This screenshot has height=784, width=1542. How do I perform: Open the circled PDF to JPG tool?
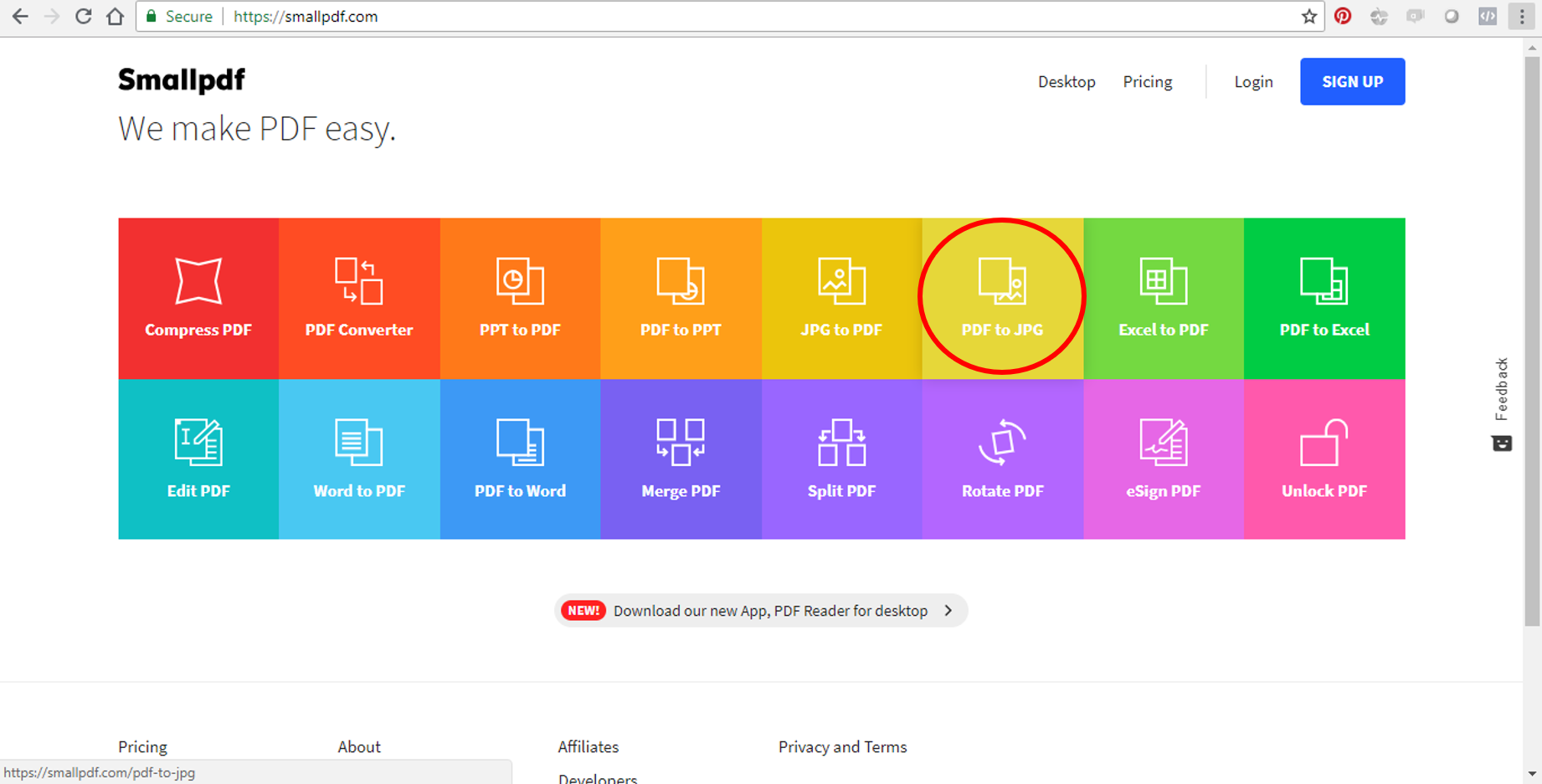(x=1002, y=298)
